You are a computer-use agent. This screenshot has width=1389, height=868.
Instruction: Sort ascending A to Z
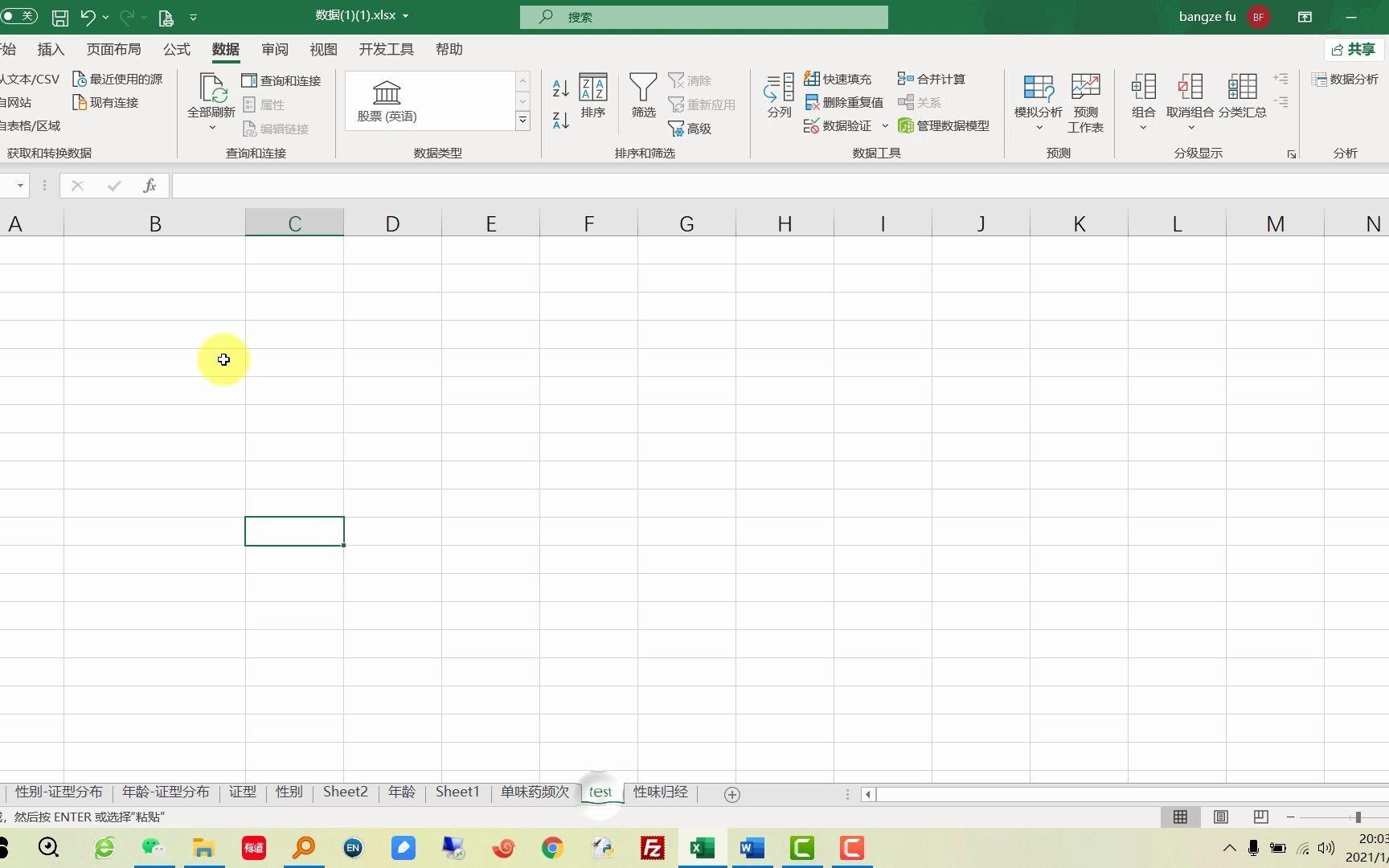[560, 87]
